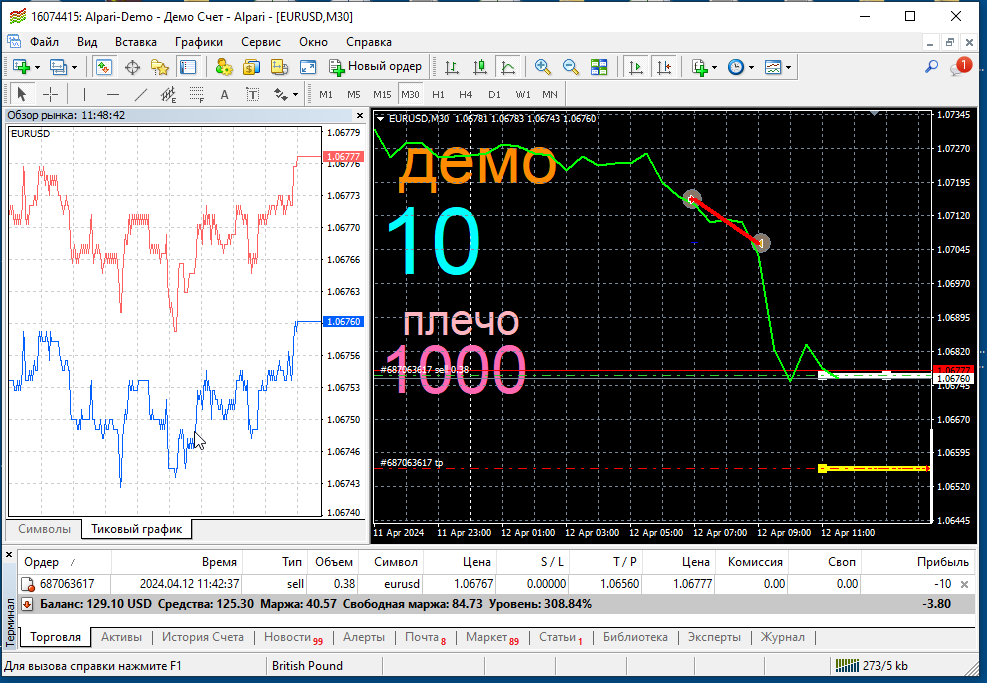Screen dimensions: 987x683
Task: Switch timeframe to H4
Action: [x=465, y=94]
